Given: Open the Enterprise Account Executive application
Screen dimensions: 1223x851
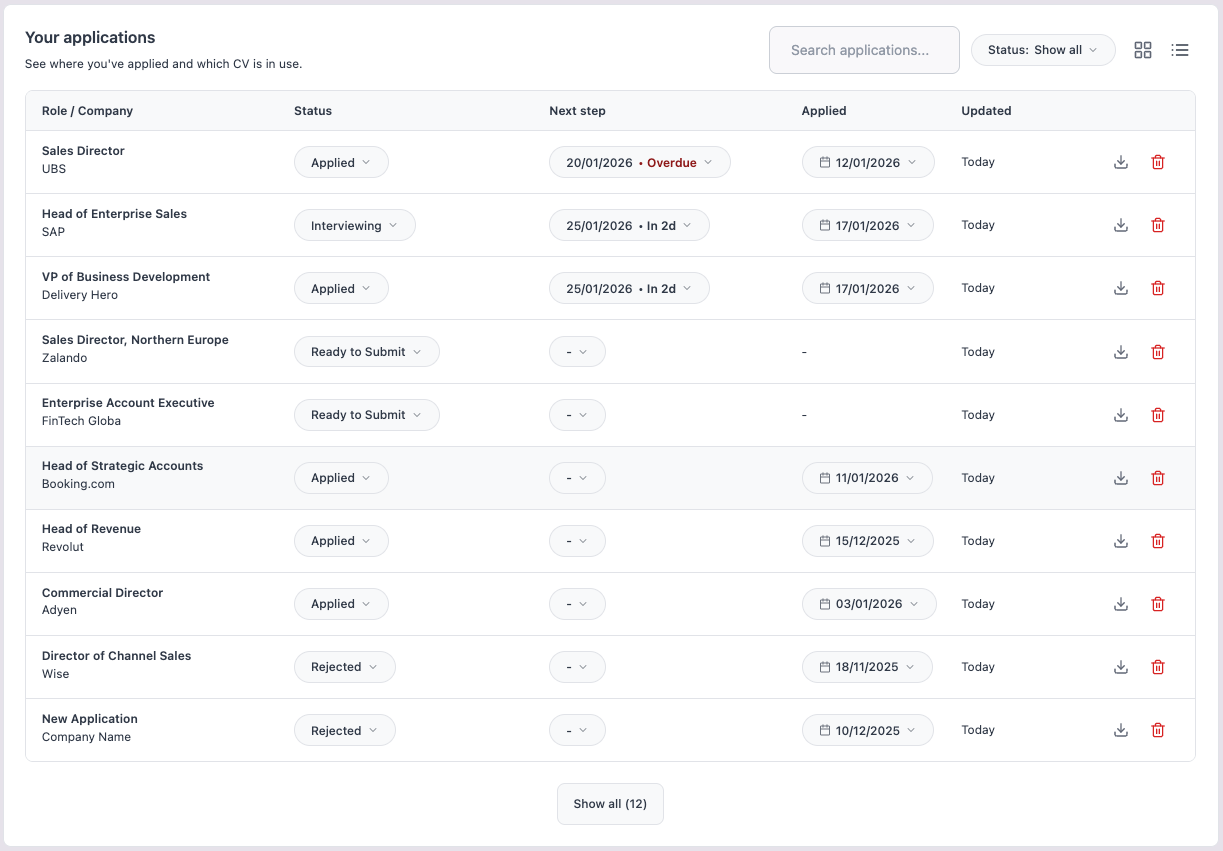Looking at the screenshot, I should [x=128, y=402].
